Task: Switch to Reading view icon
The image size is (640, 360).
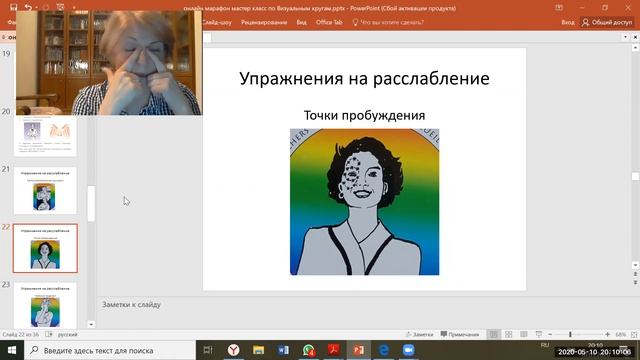Action: point(524,335)
